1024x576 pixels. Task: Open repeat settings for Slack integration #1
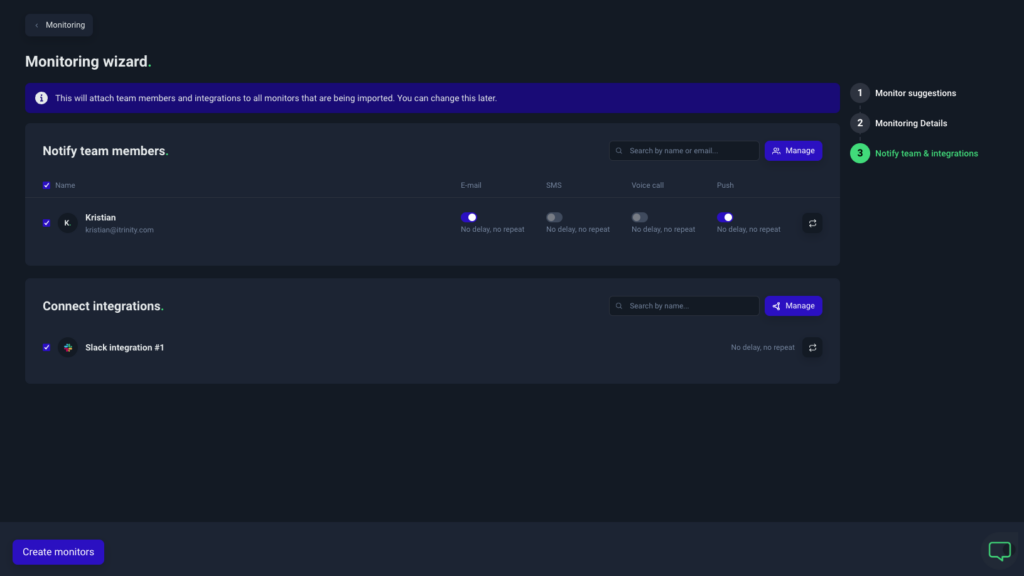812,347
